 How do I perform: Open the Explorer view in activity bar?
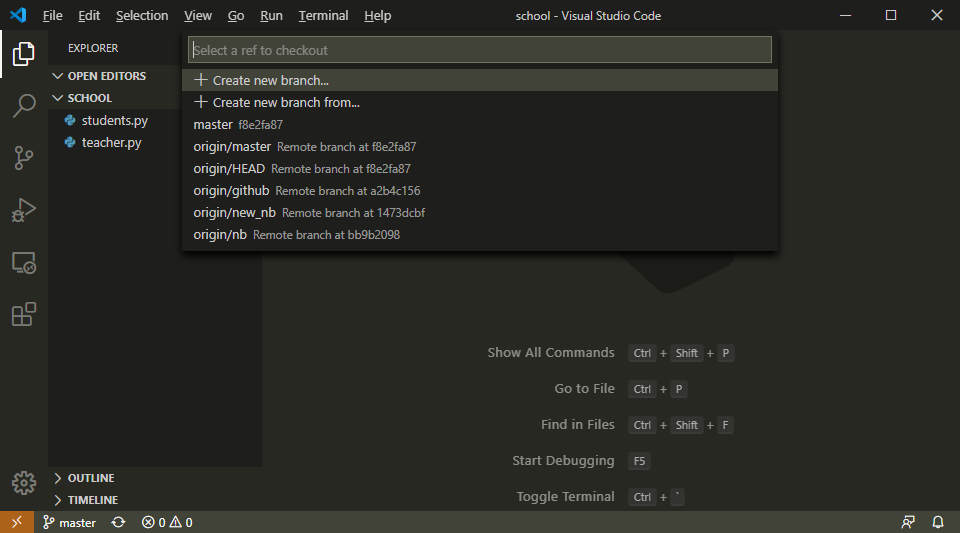pyautogui.click(x=23, y=54)
